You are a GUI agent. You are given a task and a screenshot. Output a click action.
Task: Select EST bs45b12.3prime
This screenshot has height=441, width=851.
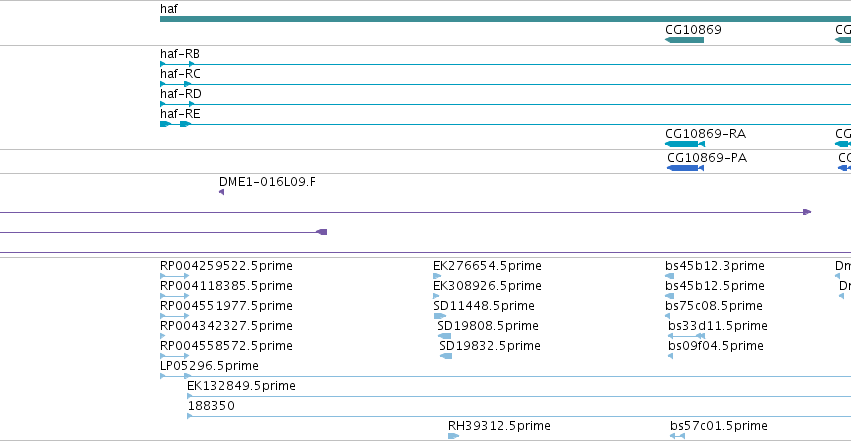pos(715,266)
